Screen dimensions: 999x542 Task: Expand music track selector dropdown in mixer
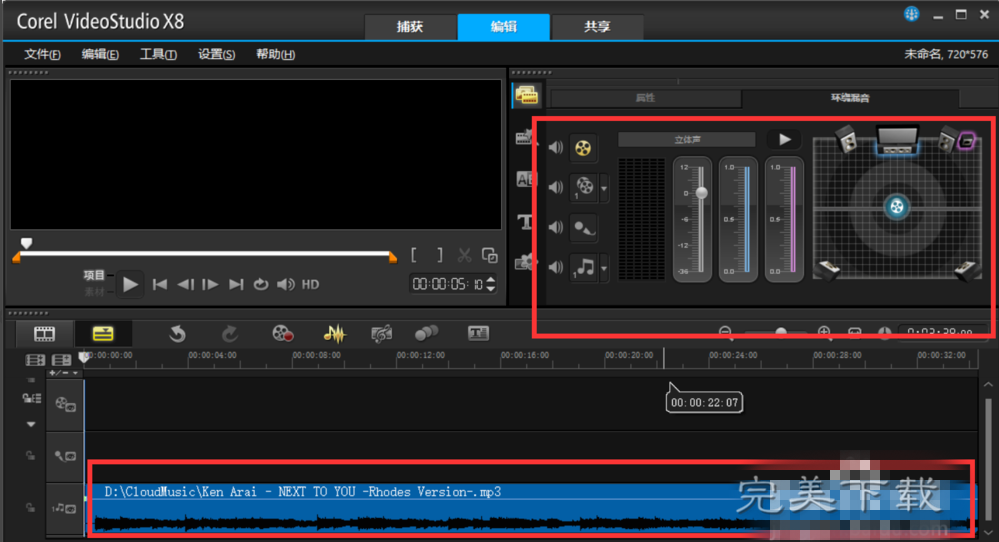[x=604, y=269]
